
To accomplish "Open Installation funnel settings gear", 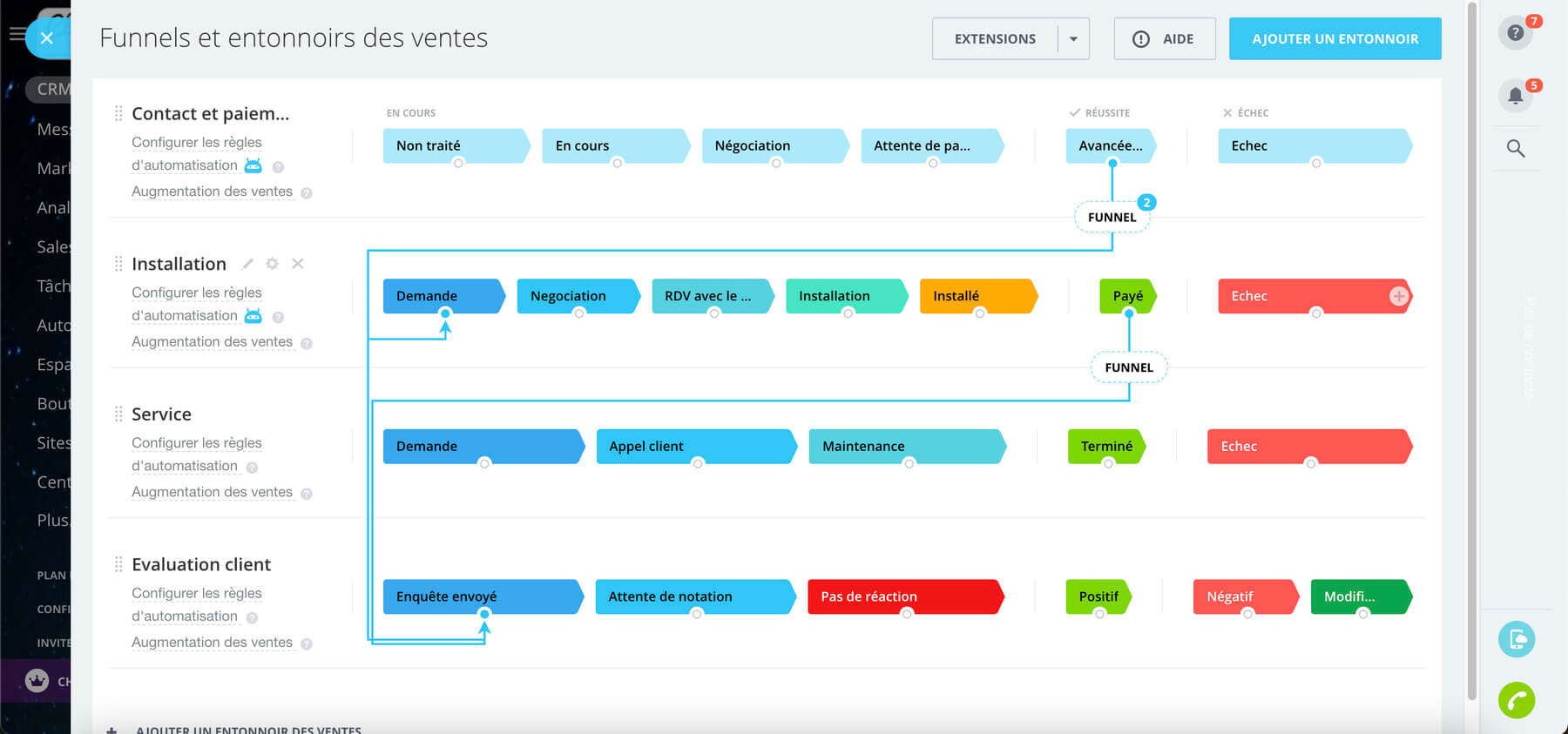I will click(272, 264).
